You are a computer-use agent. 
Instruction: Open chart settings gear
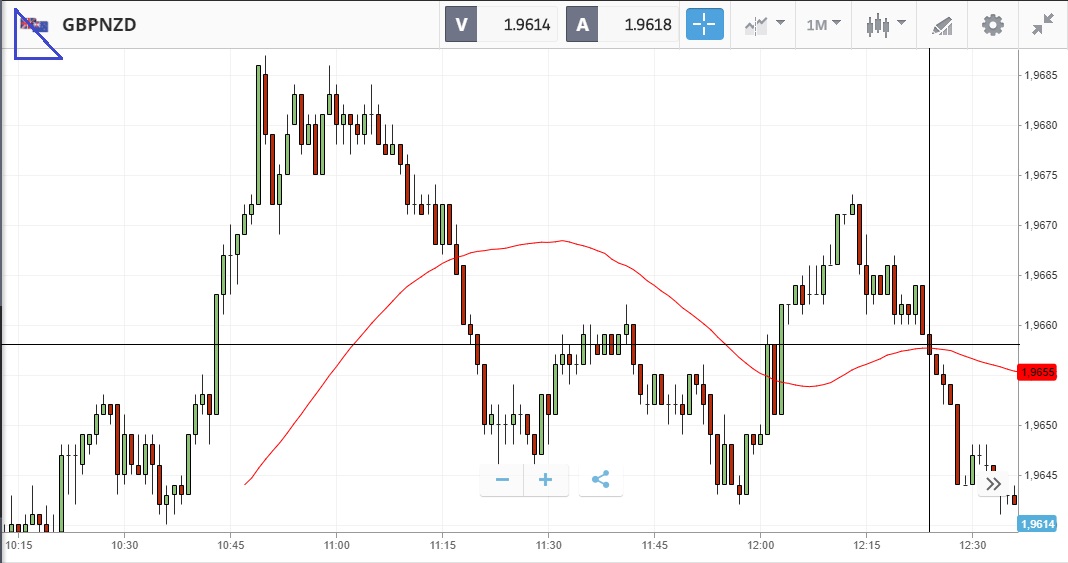[x=992, y=25]
